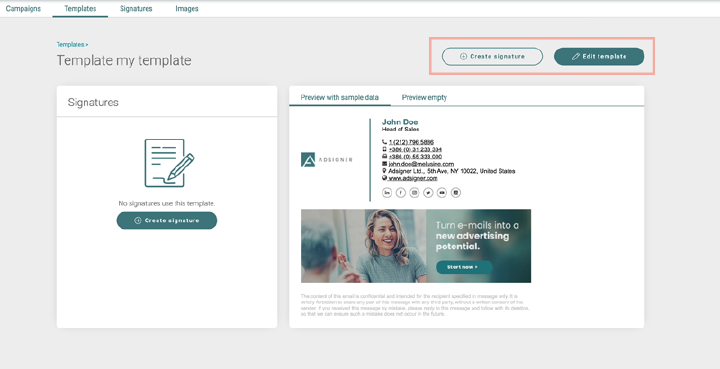Click the globe website icon
This screenshot has height=369, width=720.
(x=384, y=178)
